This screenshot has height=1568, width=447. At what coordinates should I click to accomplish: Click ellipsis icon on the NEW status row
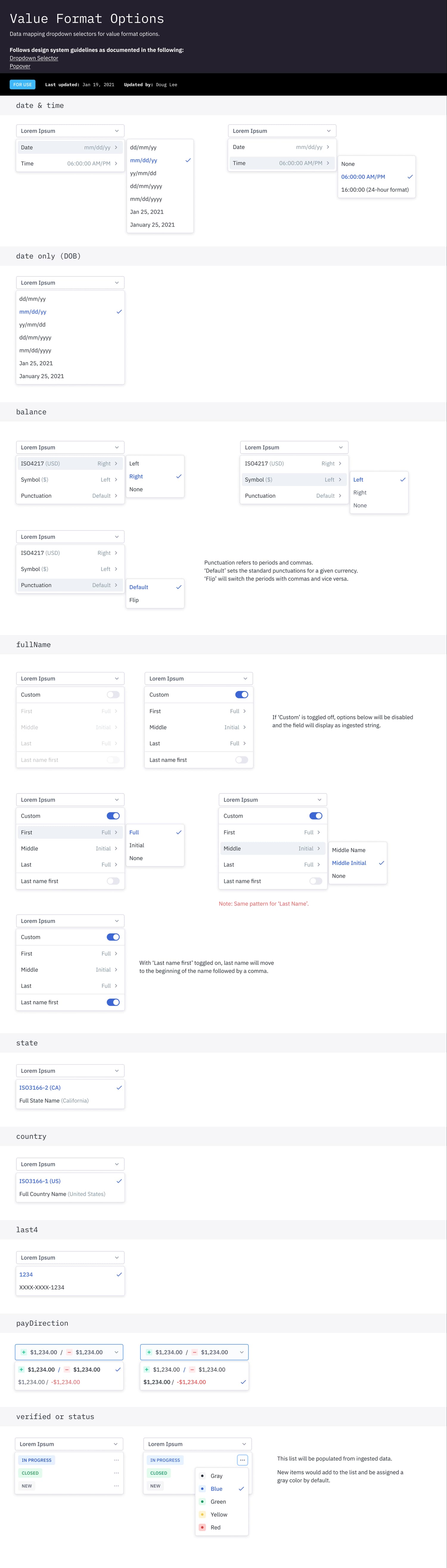click(116, 1486)
